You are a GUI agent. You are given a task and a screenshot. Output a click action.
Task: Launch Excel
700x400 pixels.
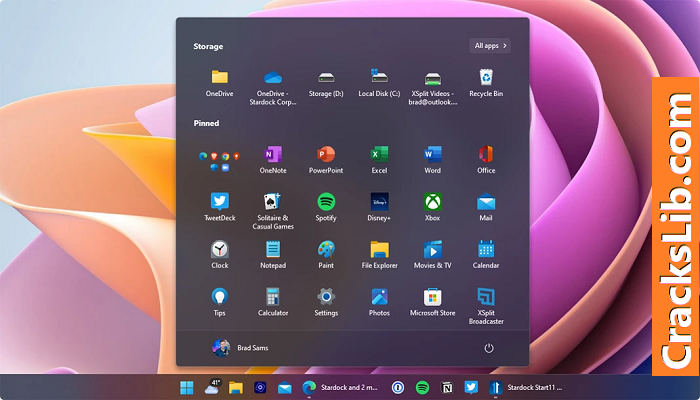pos(379,160)
